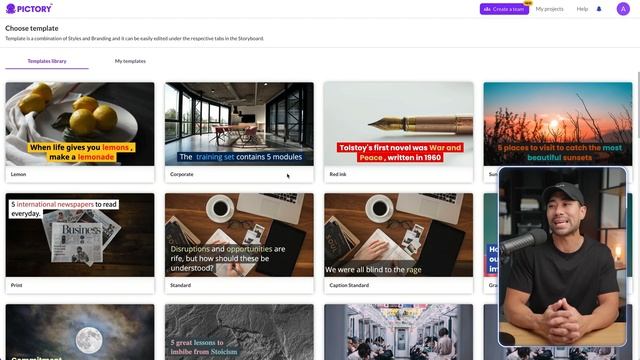Select the Lemon template thumbnail
Screen dimensions: 640x360
click(x=80, y=124)
